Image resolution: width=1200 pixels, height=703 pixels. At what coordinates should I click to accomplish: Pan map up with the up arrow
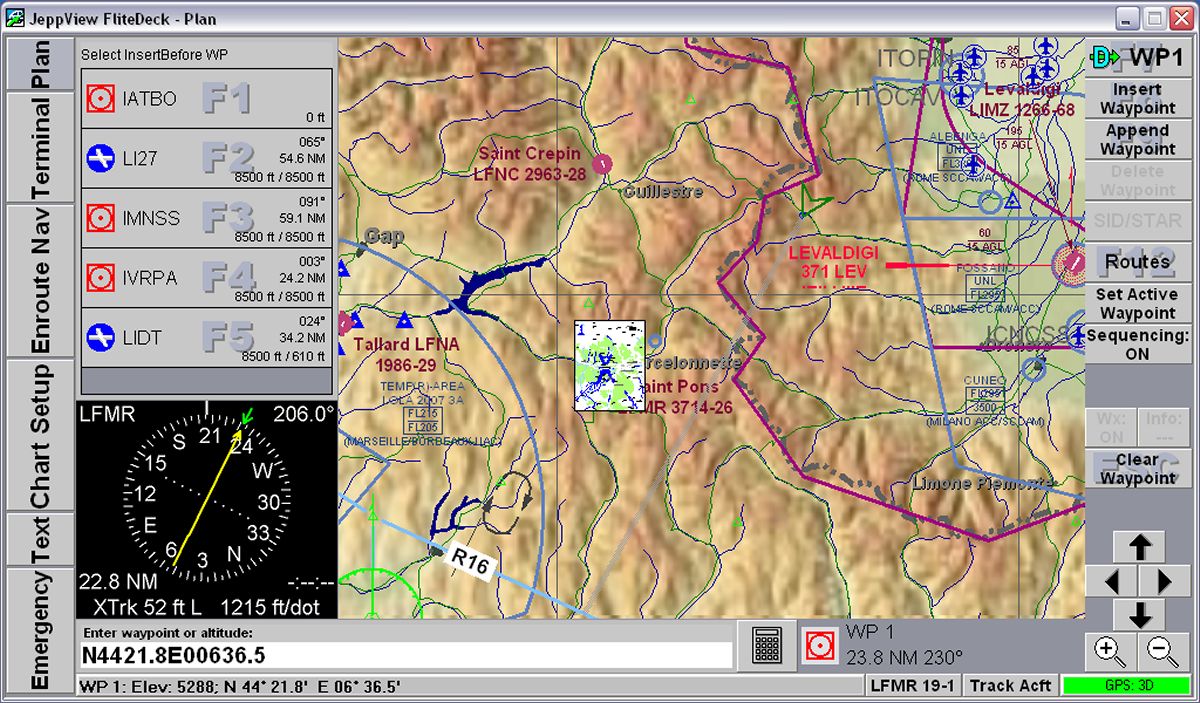tap(1139, 546)
